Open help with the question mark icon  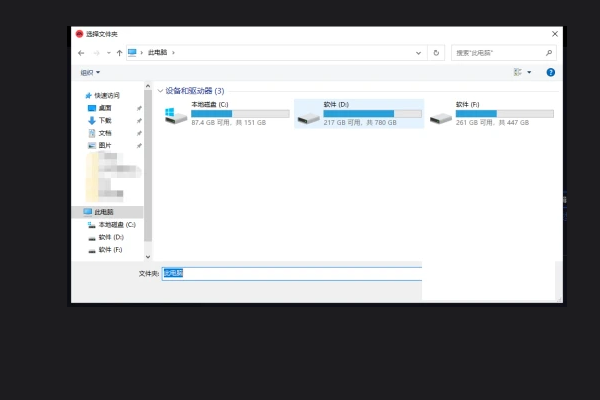point(551,72)
